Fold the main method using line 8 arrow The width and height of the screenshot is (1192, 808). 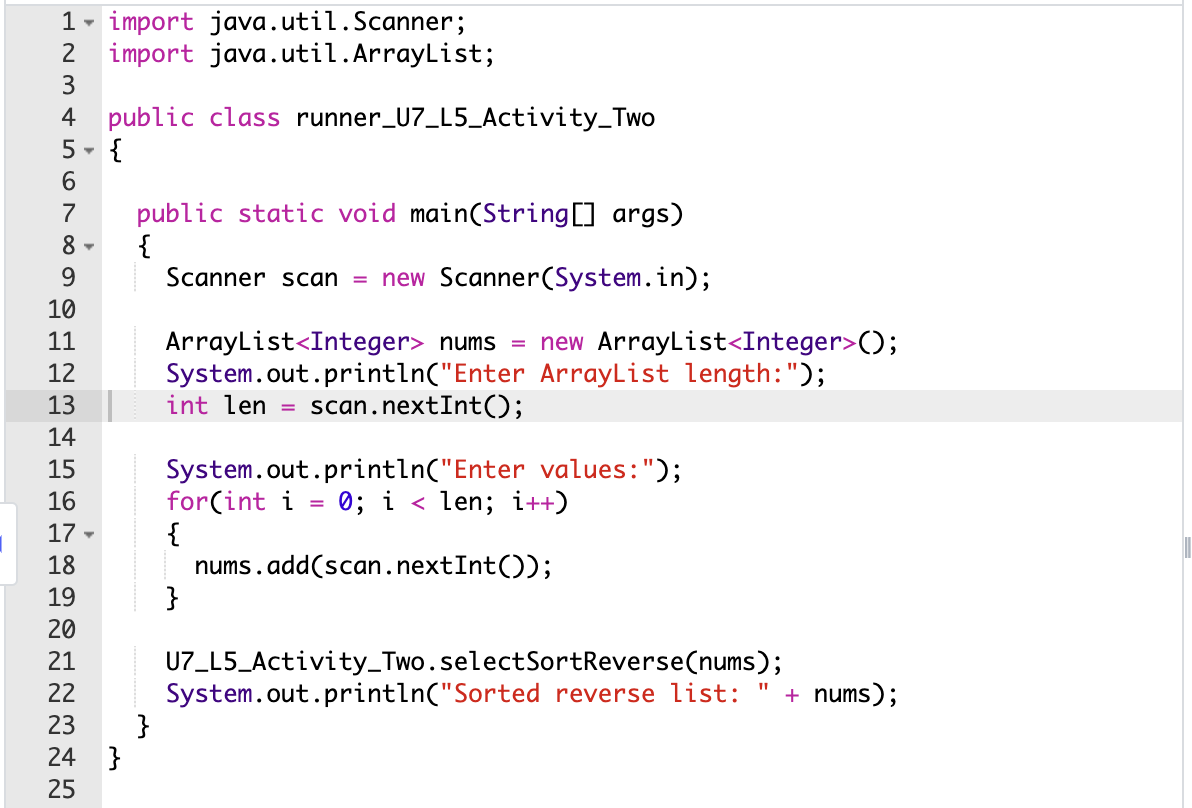88,245
